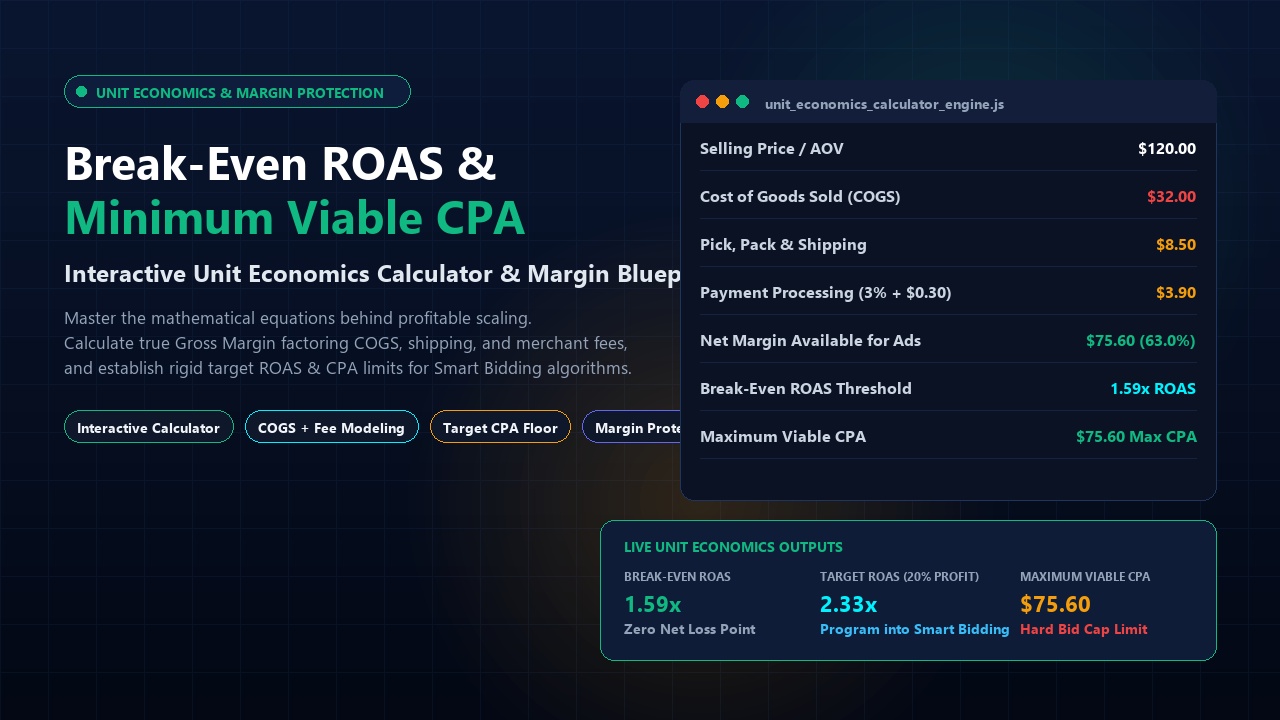Click the Minimum Viable CPA green headline
Image resolution: width=1280 pixels, height=720 pixels.
[294, 218]
